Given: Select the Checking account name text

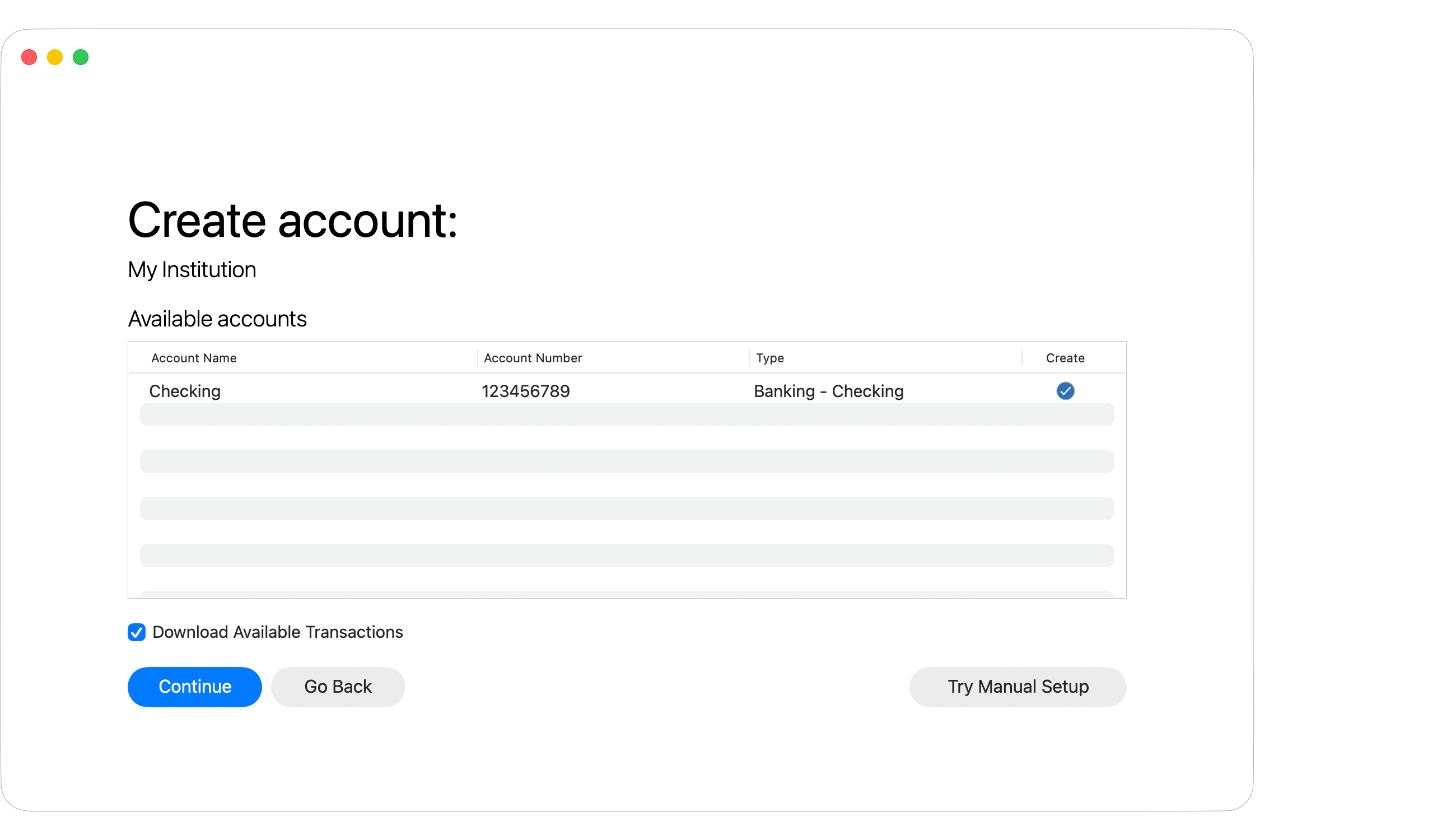Looking at the screenshot, I should tap(185, 391).
